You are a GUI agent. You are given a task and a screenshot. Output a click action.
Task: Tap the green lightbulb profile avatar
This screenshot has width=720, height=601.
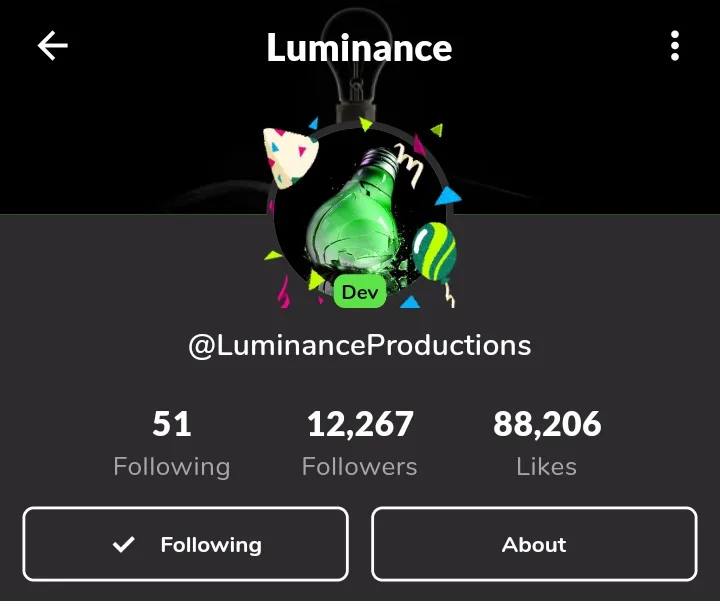pos(360,215)
